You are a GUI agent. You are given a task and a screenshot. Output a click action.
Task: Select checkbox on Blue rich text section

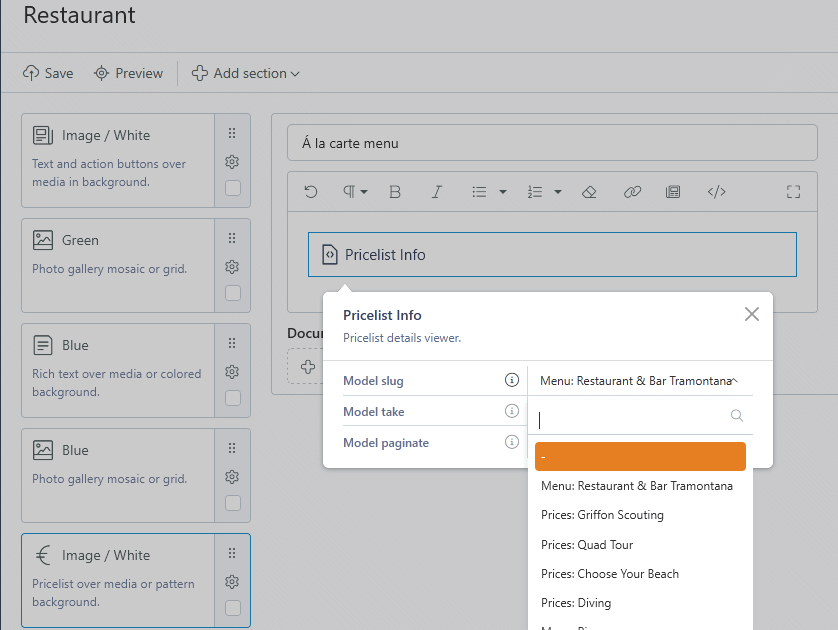232,398
